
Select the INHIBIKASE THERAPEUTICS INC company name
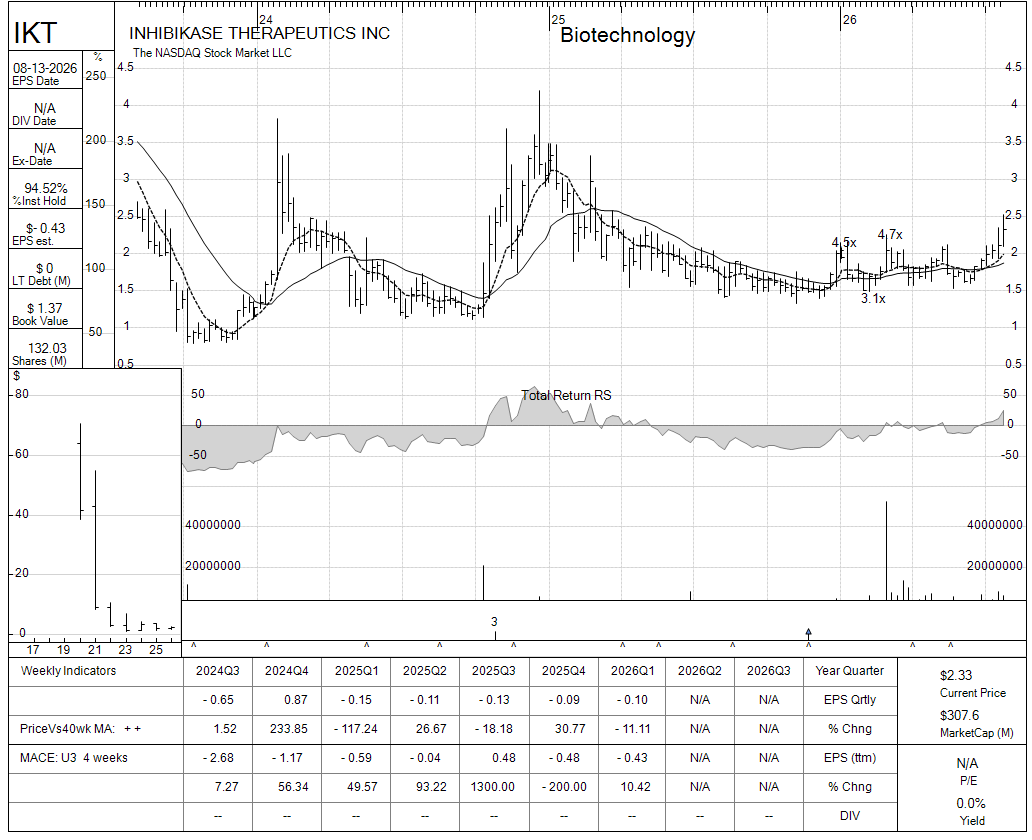pos(259,34)
